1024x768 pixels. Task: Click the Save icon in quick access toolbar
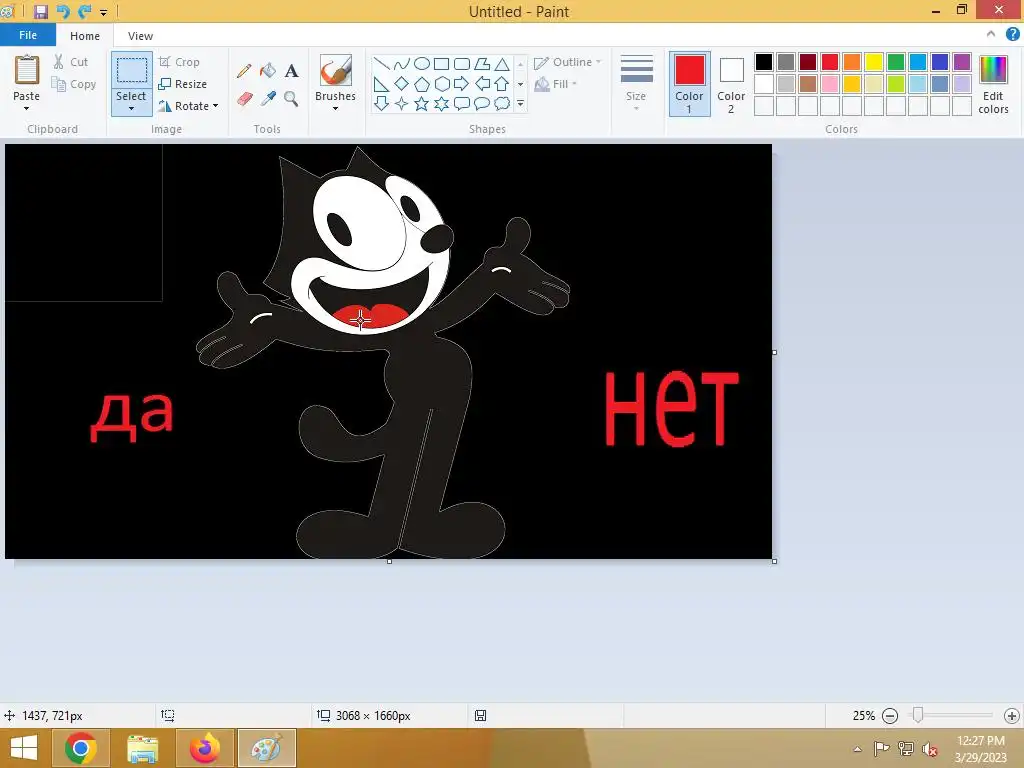coord(41,11)
